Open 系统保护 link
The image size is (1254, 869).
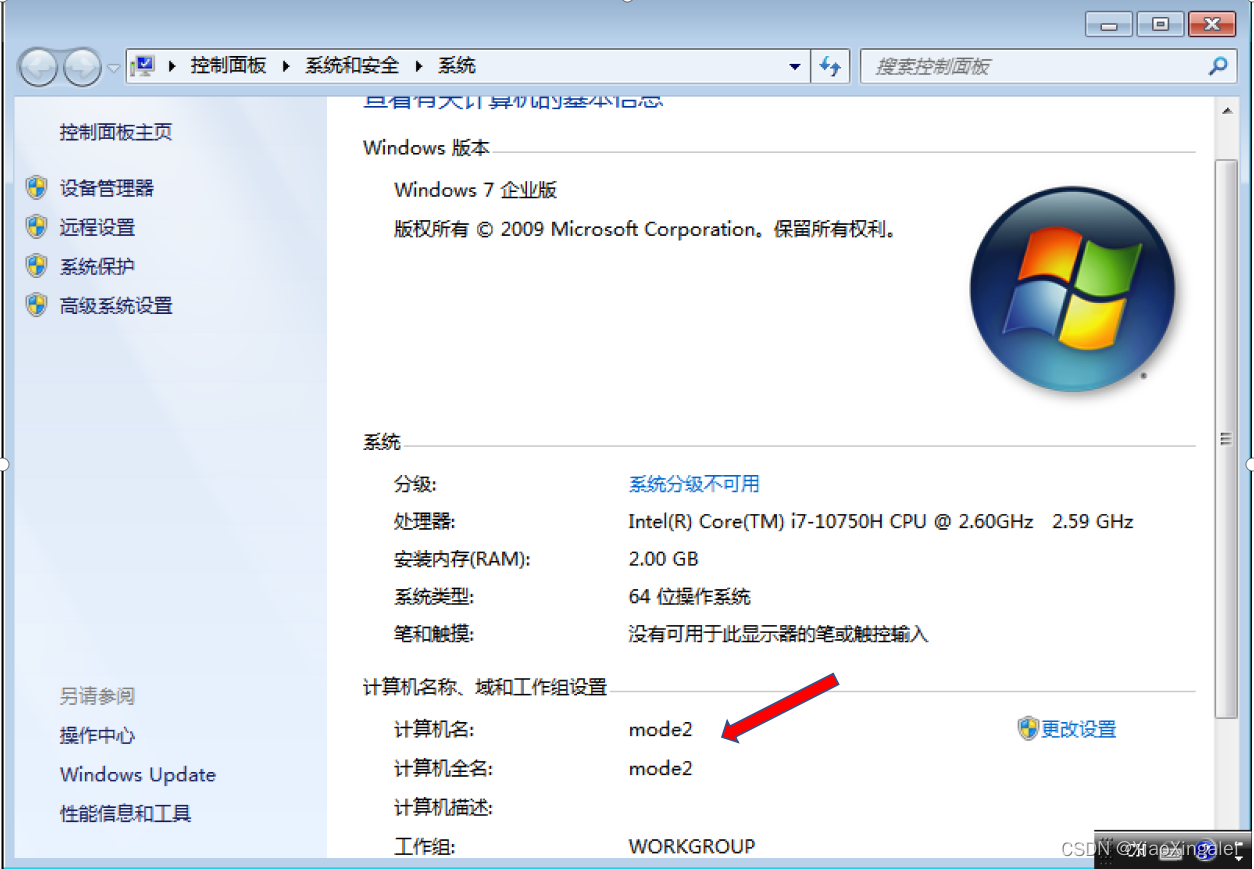[x=97, y=267]
